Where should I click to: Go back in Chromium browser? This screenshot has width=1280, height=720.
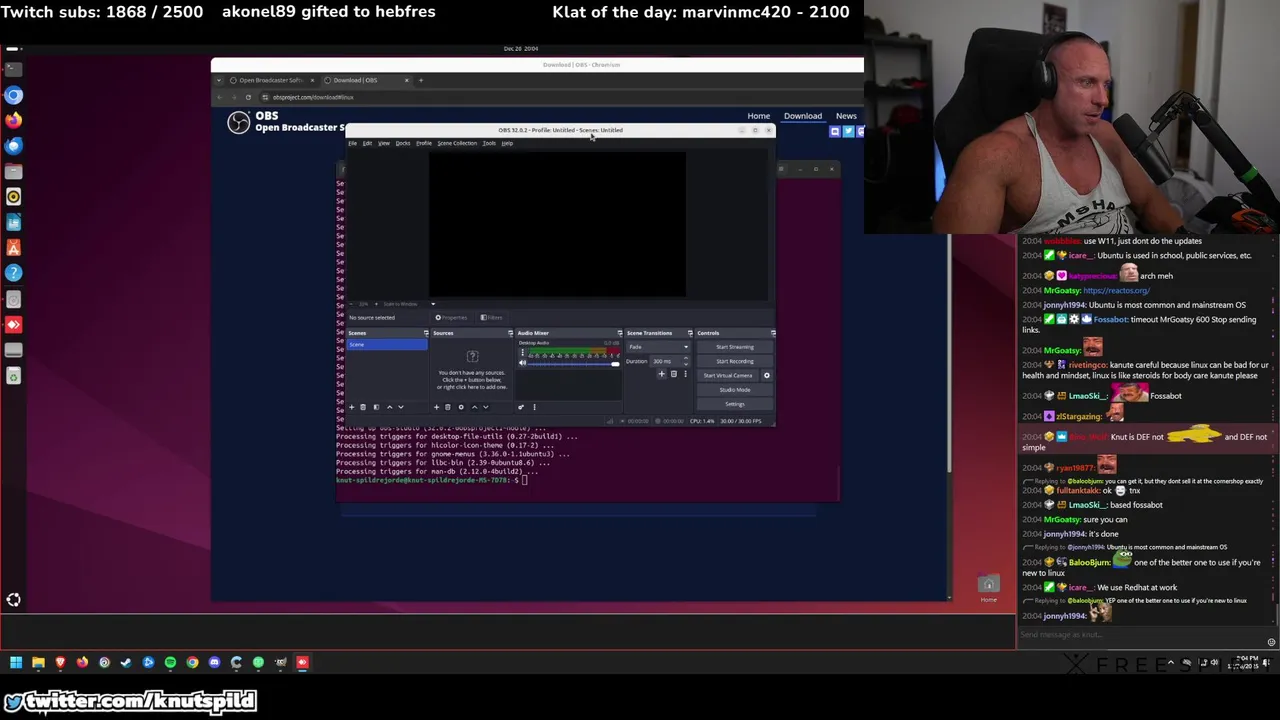(x=220, y=97)
